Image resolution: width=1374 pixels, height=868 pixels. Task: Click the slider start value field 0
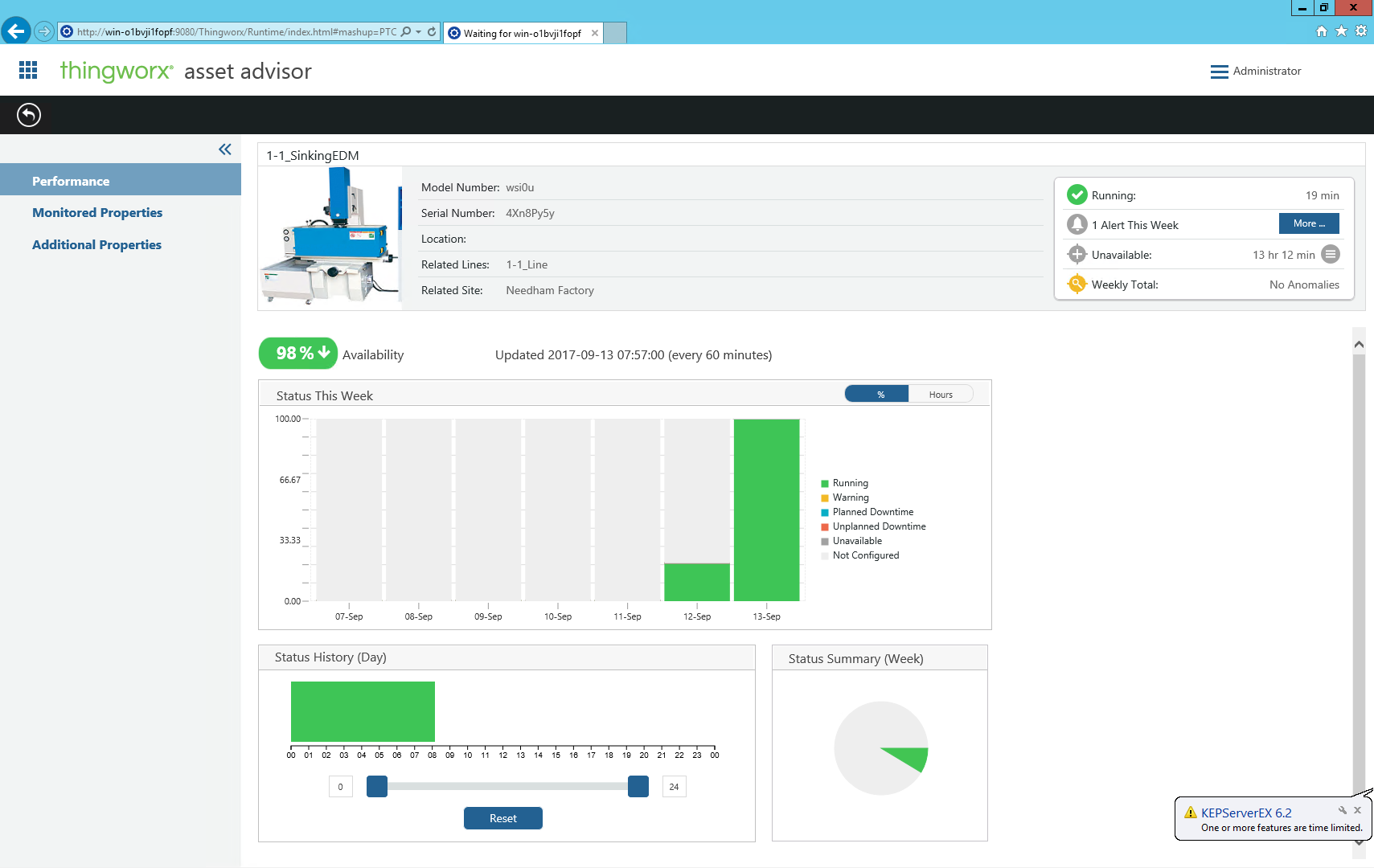coord(340,787)
